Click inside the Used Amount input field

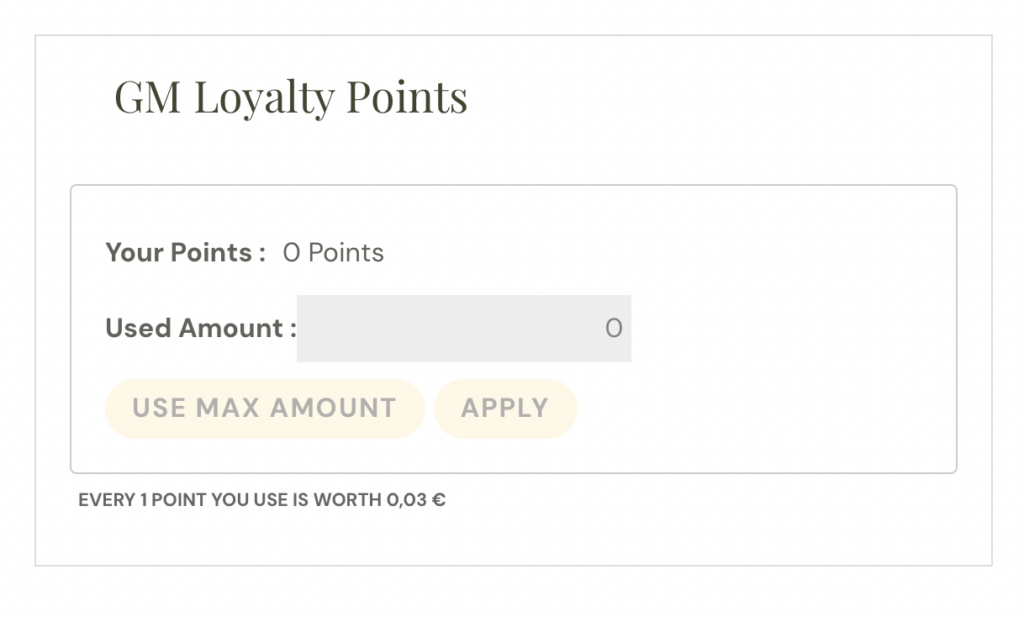(x=460, y=328)
